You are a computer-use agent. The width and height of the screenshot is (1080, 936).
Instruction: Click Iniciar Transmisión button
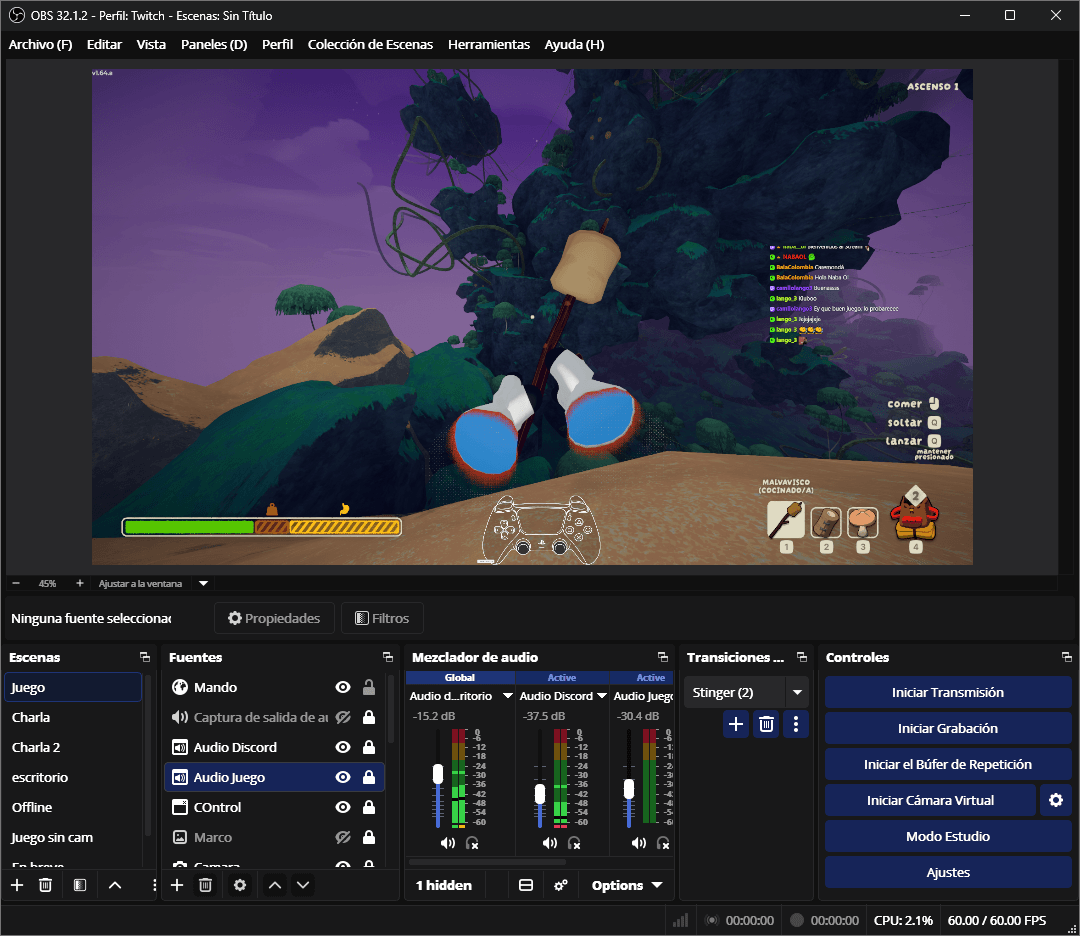[x=948, y=692]
